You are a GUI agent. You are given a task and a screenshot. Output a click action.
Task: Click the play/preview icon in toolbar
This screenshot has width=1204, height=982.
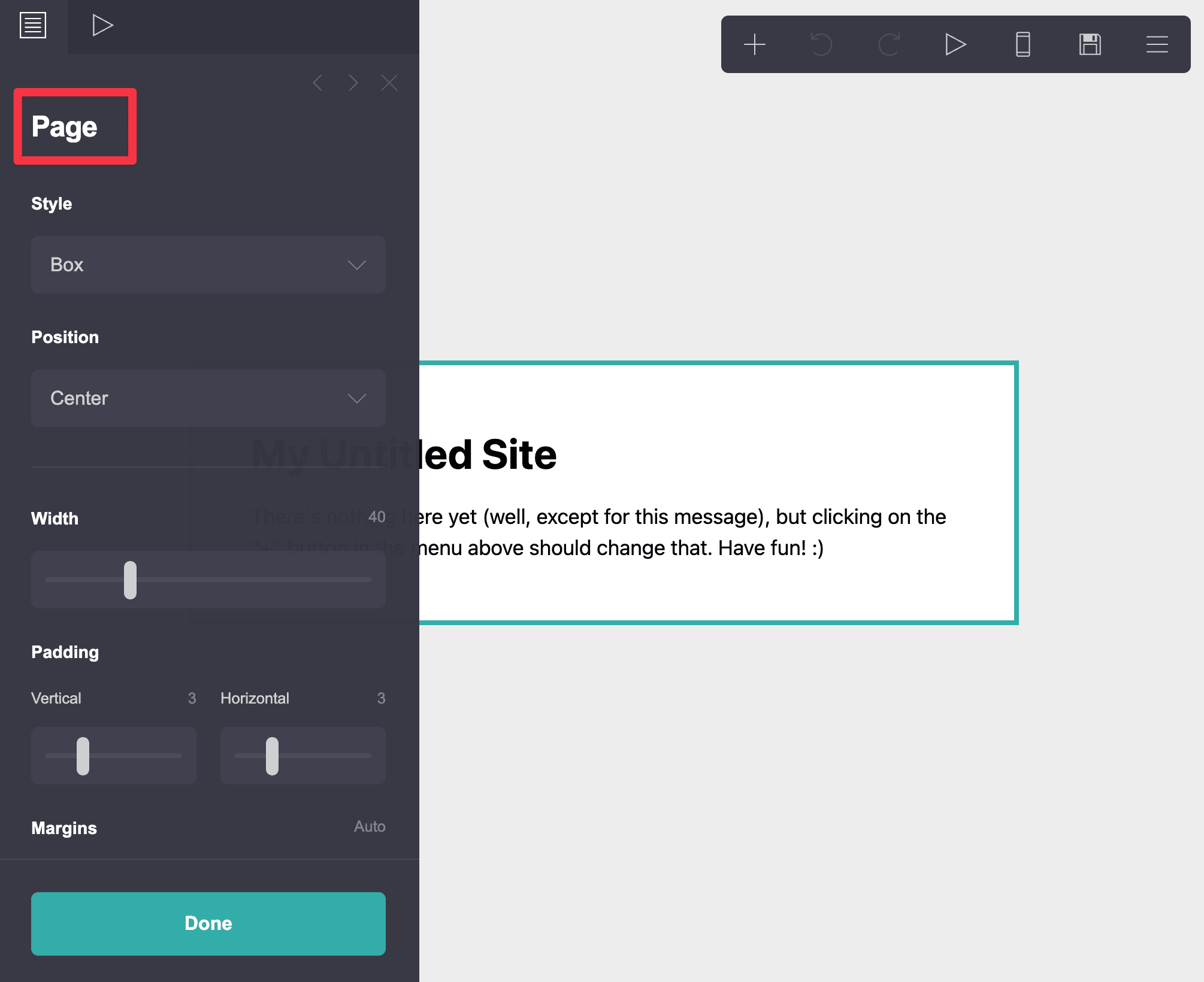click(x=955, y=43)
